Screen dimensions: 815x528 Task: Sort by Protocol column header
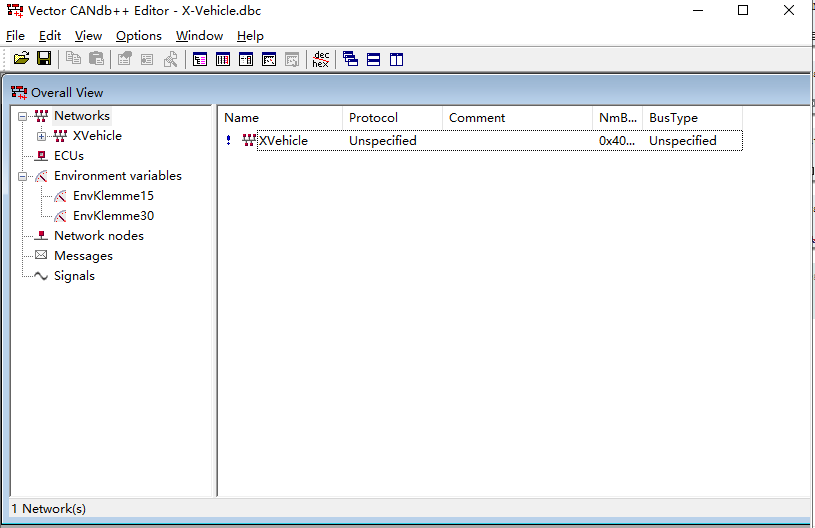pos(392,118)
